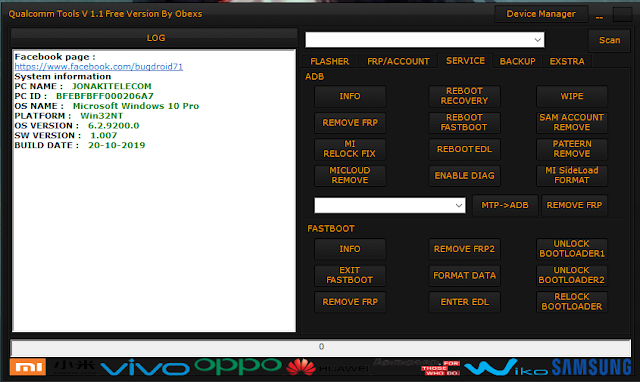
Task: Click the Samsung logo
Action: point(591,367)
